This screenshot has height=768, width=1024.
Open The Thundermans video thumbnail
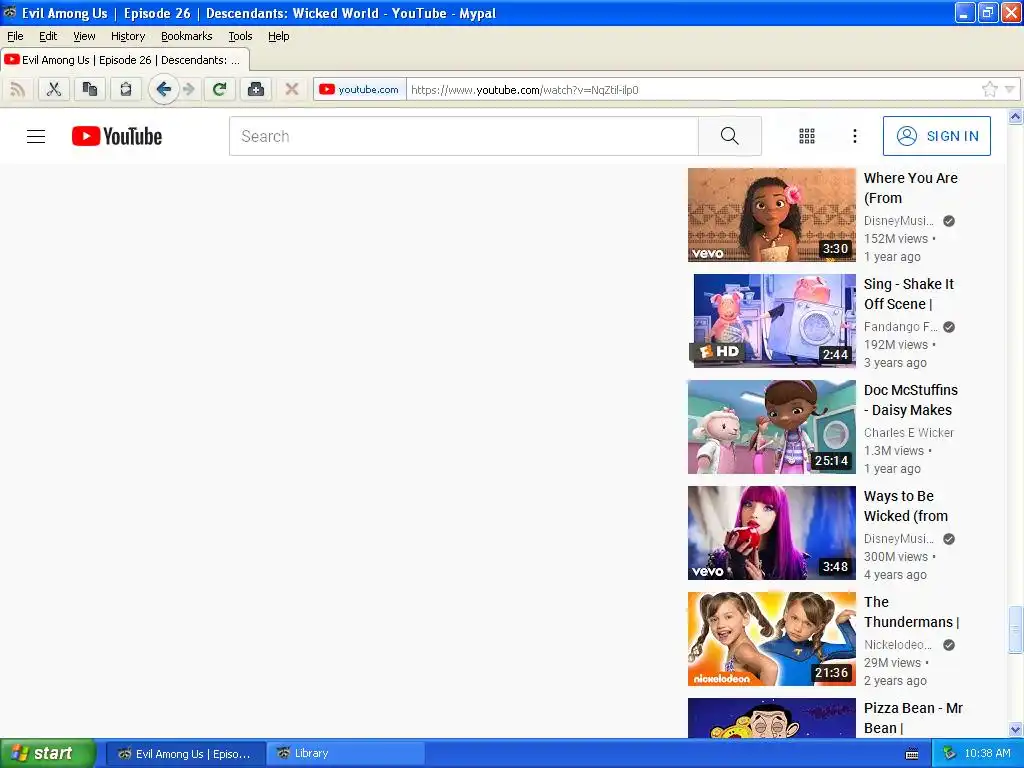[x=771, y=639]
